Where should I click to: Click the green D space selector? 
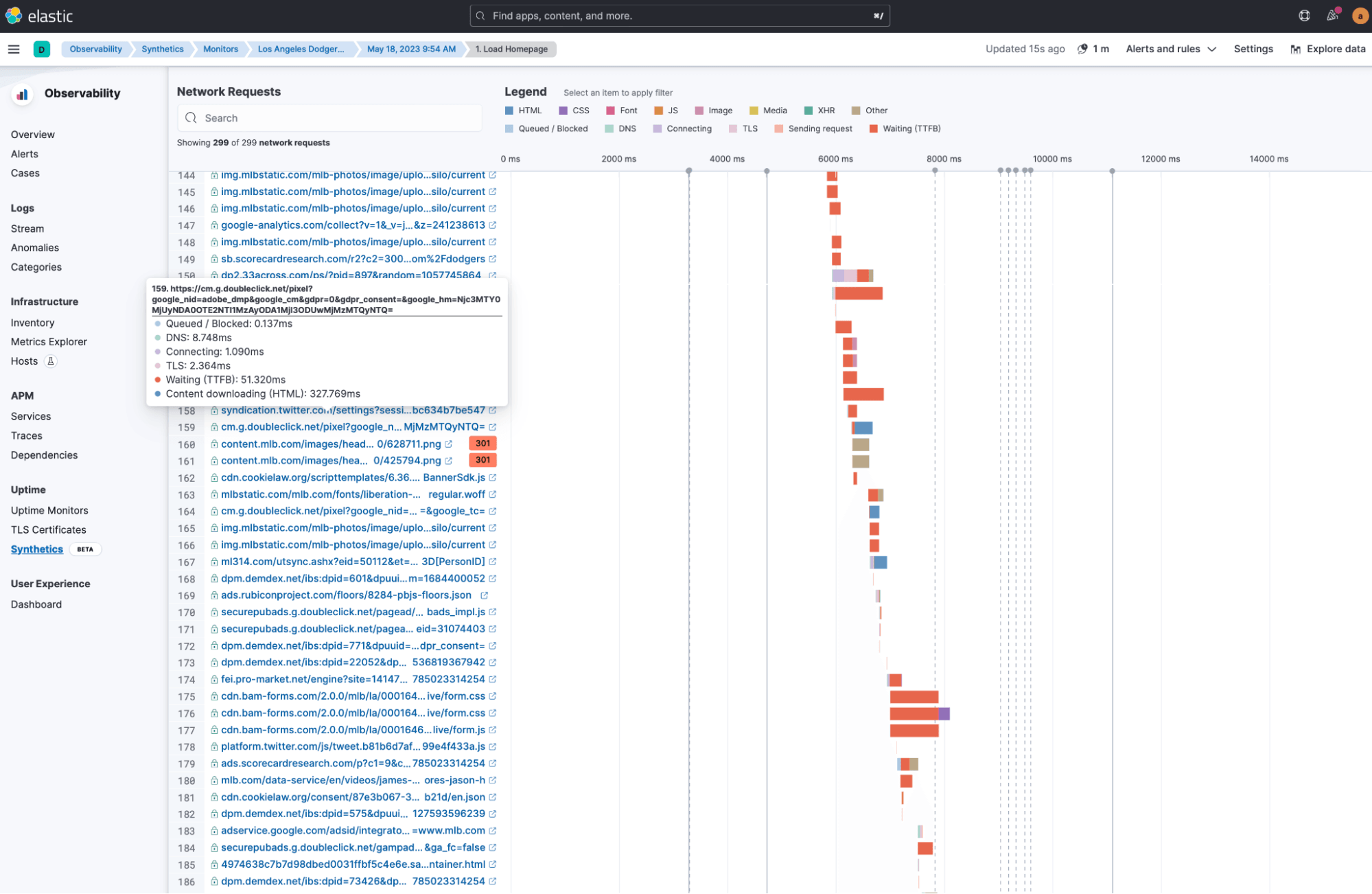click(x=42, y=49)
